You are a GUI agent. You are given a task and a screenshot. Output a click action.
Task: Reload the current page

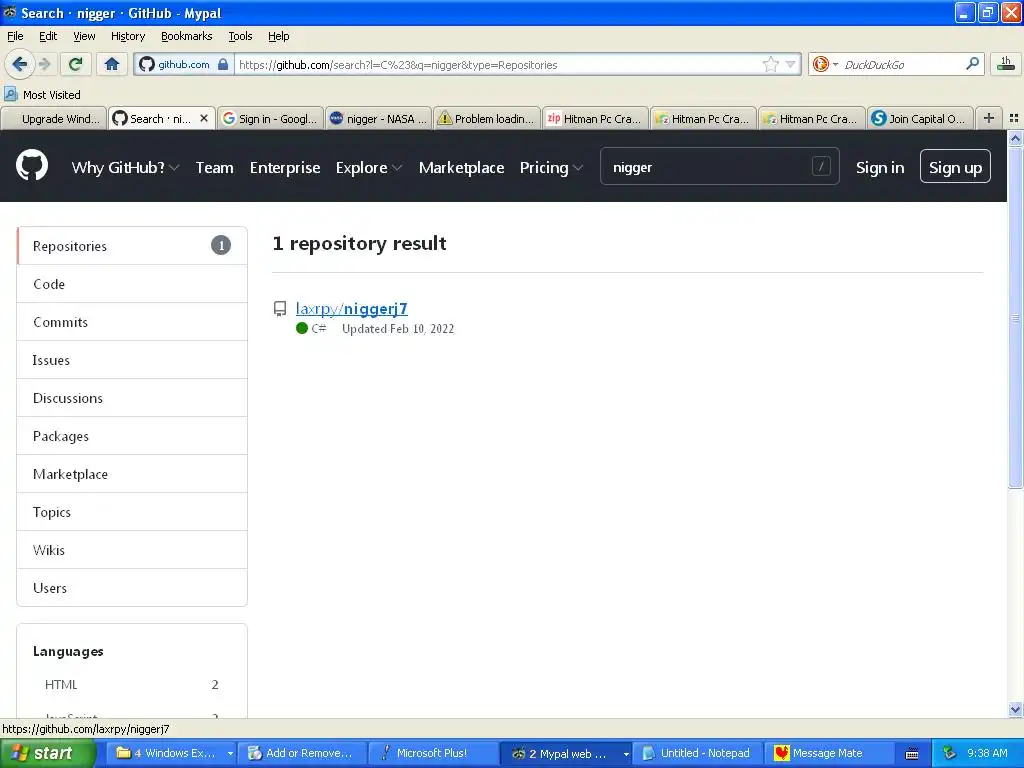[x=76, y=64]
